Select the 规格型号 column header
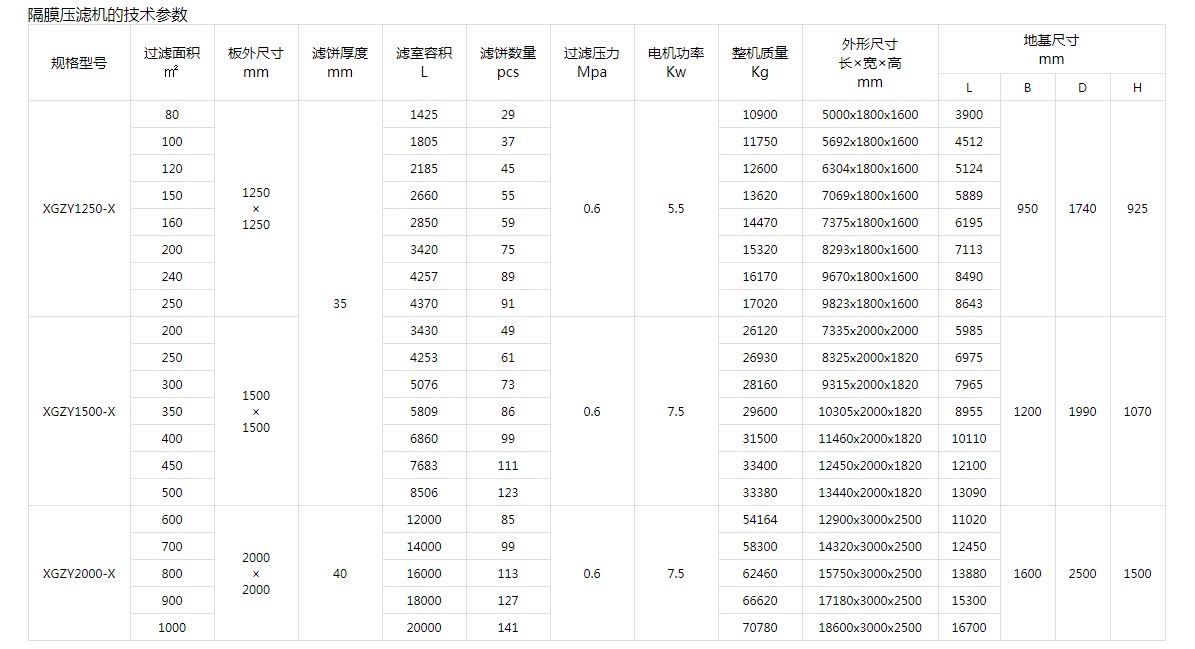The image size is (1195, 649). coord(79,63)
